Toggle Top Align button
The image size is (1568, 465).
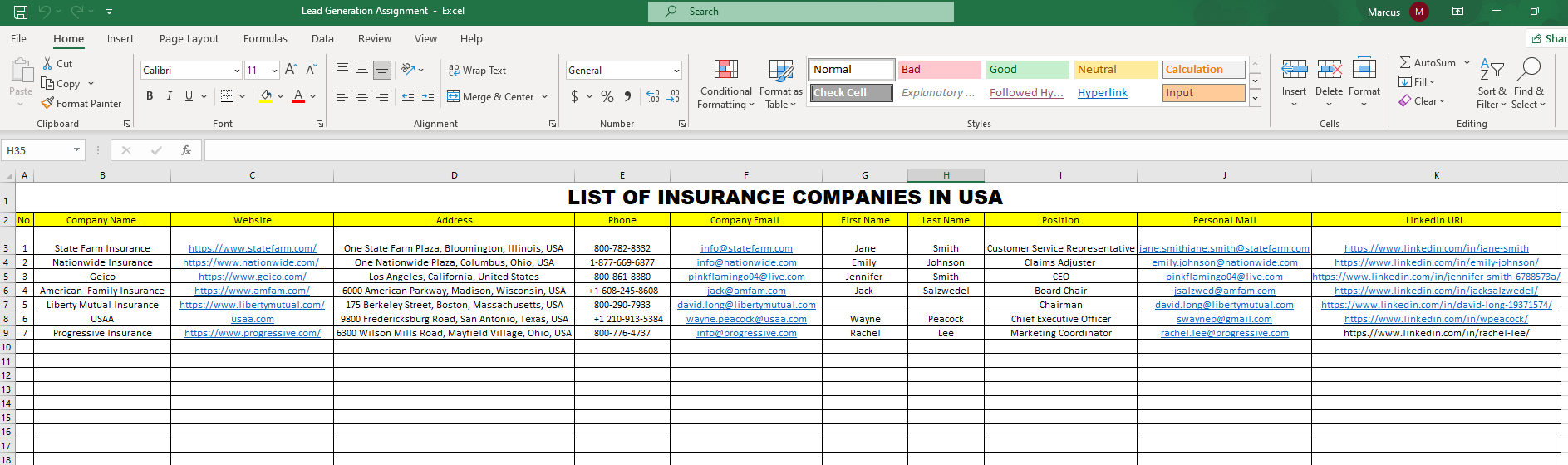click(x=342, y=70)
